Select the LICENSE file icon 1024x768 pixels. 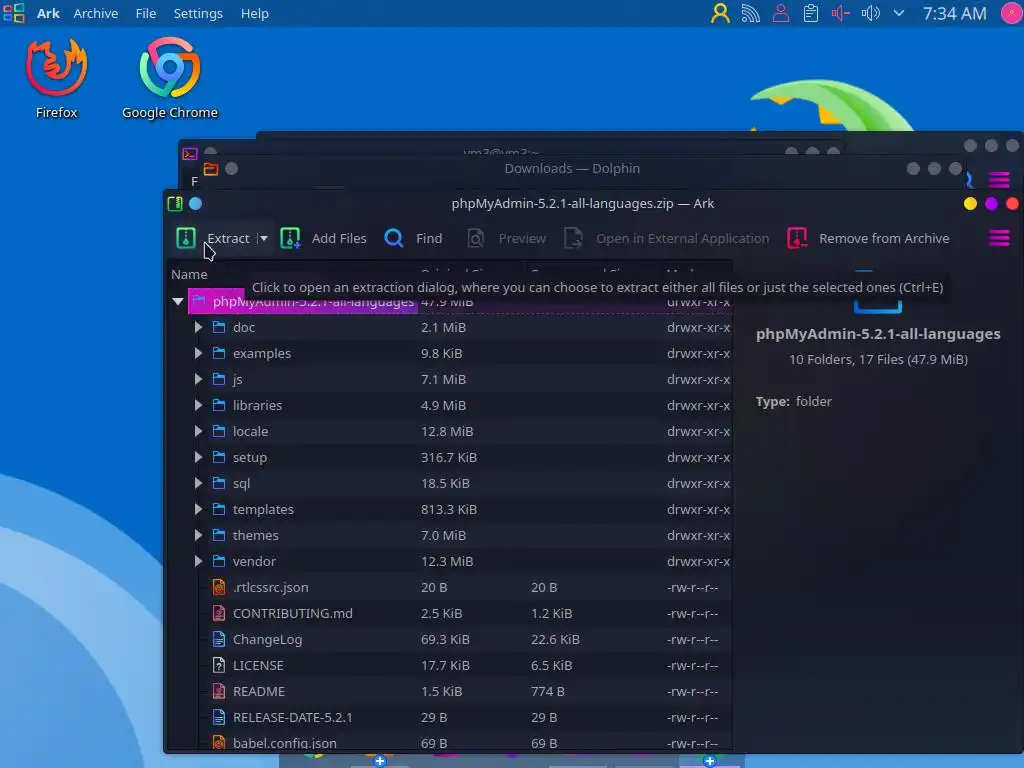219,665
